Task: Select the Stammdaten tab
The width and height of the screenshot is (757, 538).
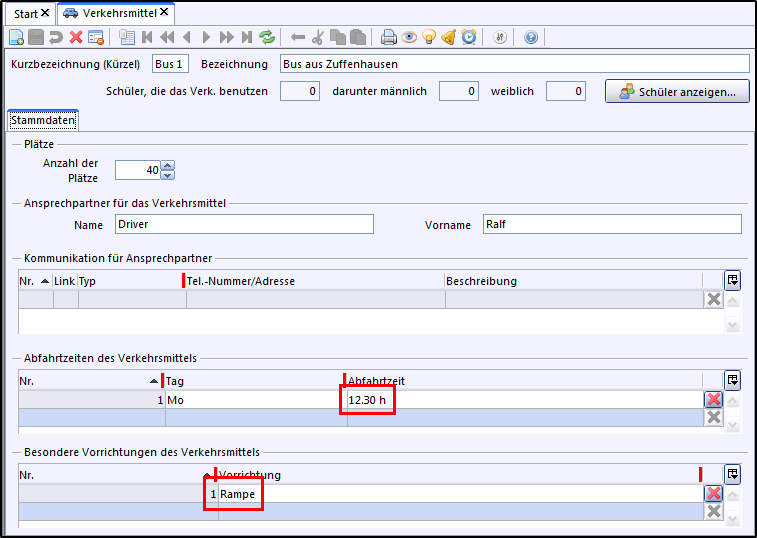Action: click(x=43, y=120)
